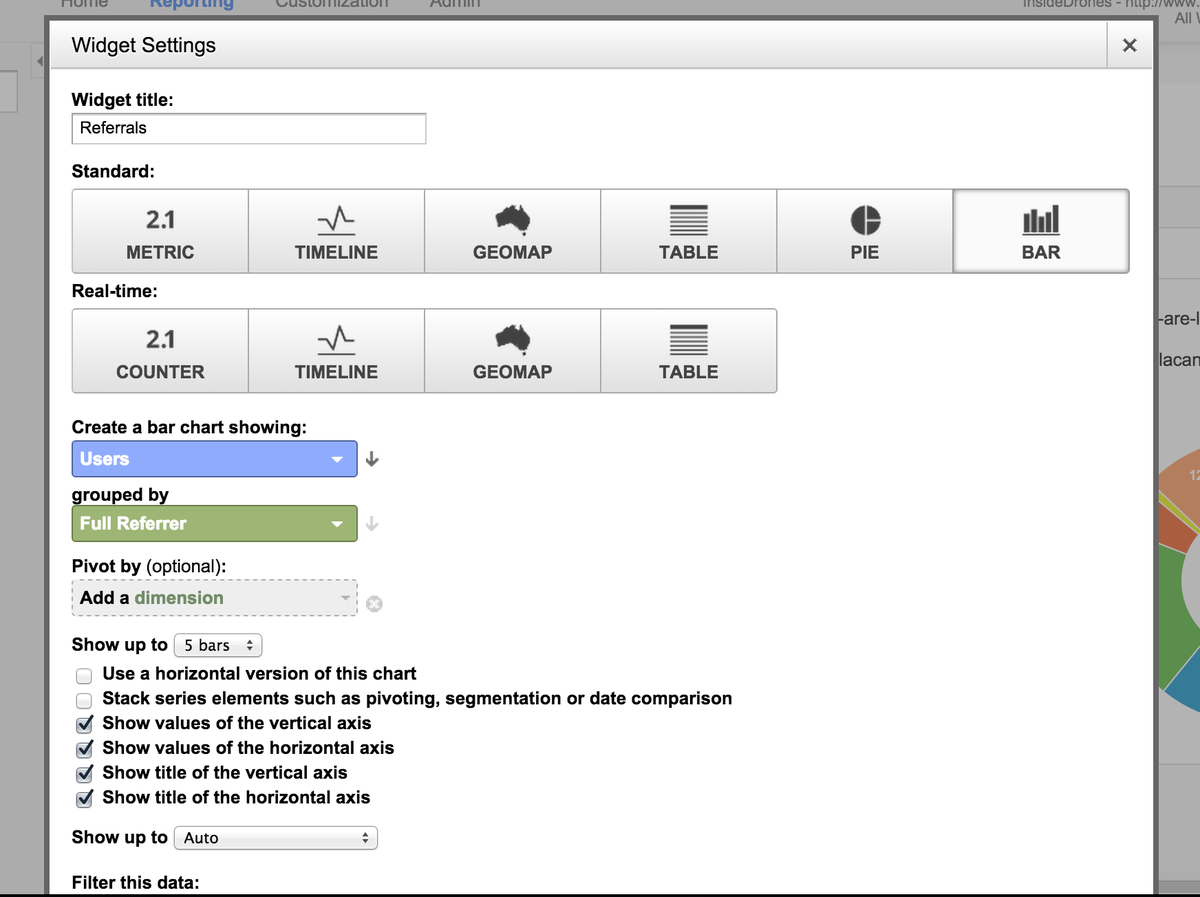
Task: Open the Add a dimension pivot dropdown
Action: point(215,598)
